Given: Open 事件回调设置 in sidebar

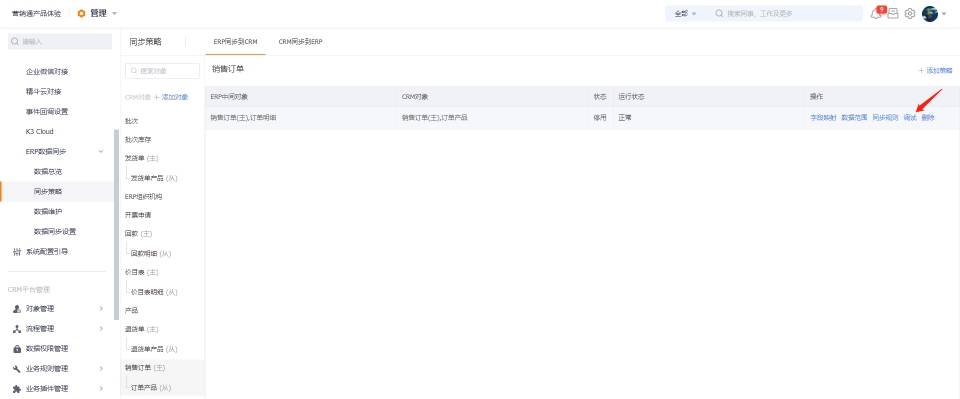Looking at the screenshot, I should point(47,111).
